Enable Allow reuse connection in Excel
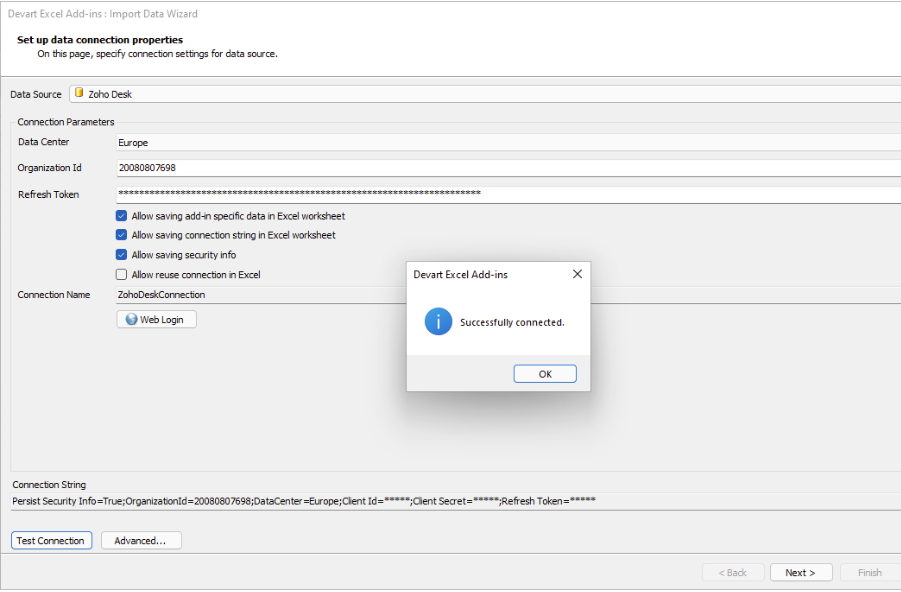 click(x=121, y=274)
